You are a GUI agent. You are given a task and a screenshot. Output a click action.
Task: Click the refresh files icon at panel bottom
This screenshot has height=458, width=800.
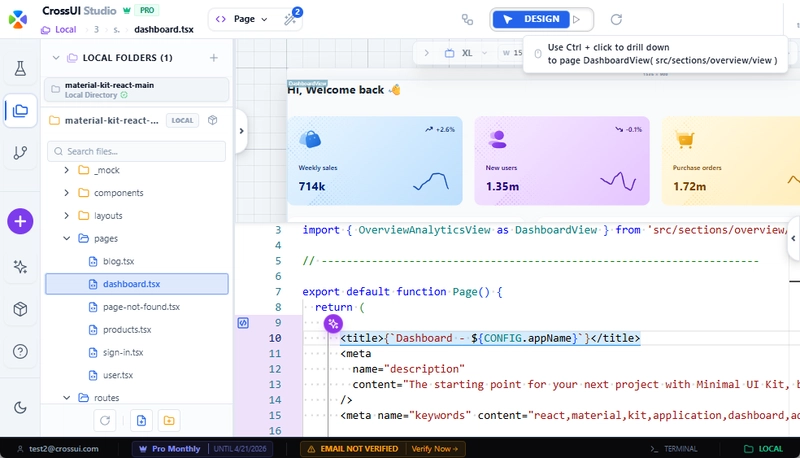(x=105, y=421)
